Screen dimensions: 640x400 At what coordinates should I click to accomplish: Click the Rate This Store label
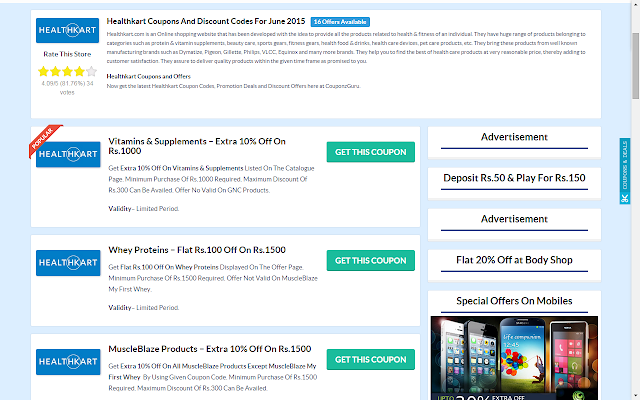[67, 54]
